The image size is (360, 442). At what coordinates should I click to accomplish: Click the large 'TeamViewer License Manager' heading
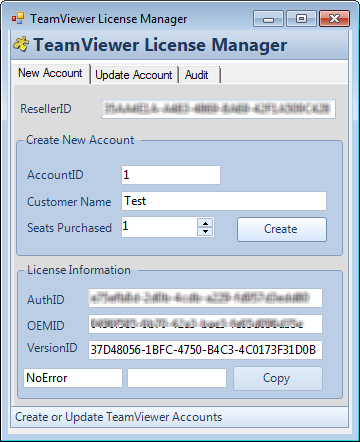point(160,45)
